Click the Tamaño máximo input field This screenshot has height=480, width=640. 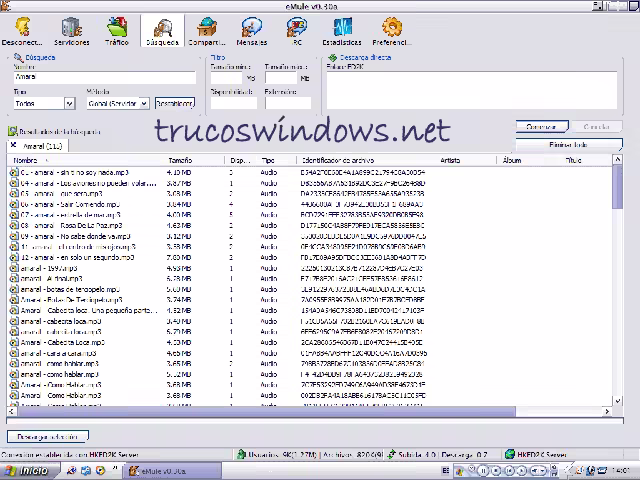pyautogui.click(x=281, y=78)
